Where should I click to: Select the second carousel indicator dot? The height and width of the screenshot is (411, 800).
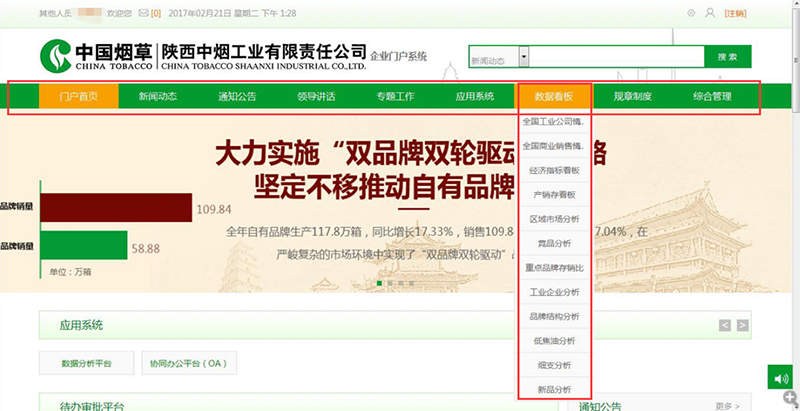[x=390, y=283]
